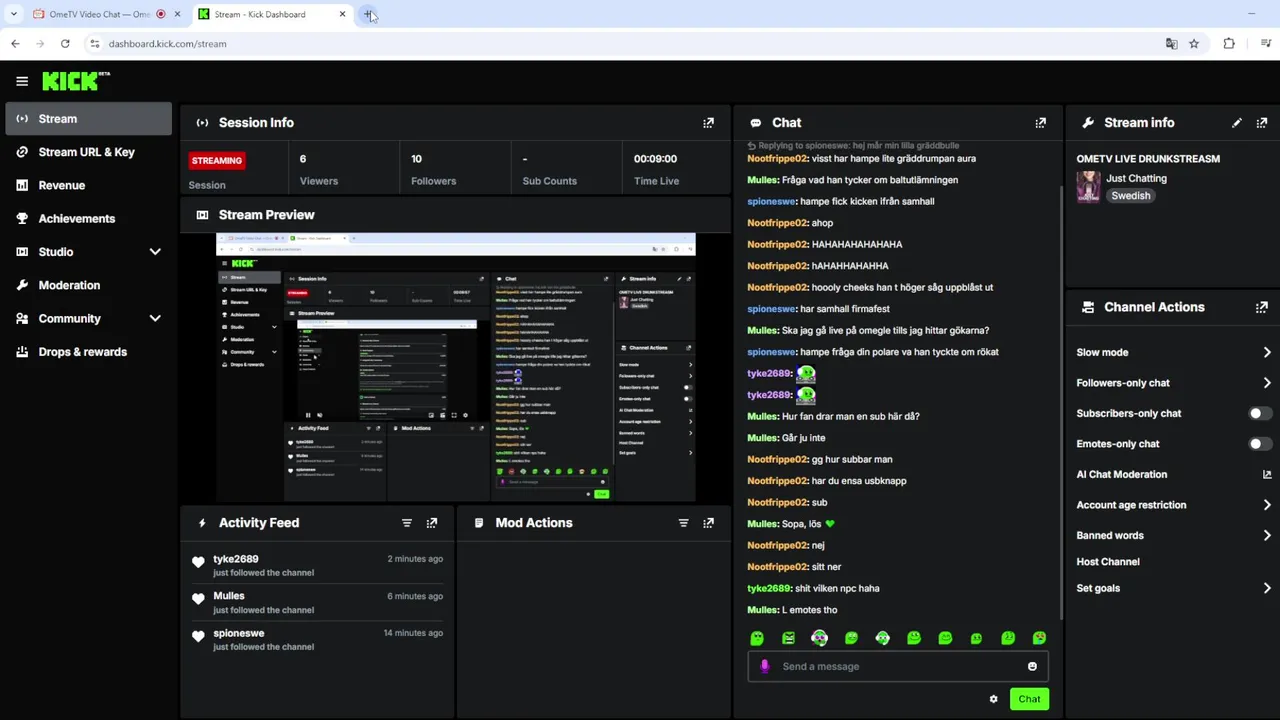Image resolution: width=1280 pixels, height=720 pixels.
Task: Close the Kick Dashboard browser tab
Action: coord(342,14)
